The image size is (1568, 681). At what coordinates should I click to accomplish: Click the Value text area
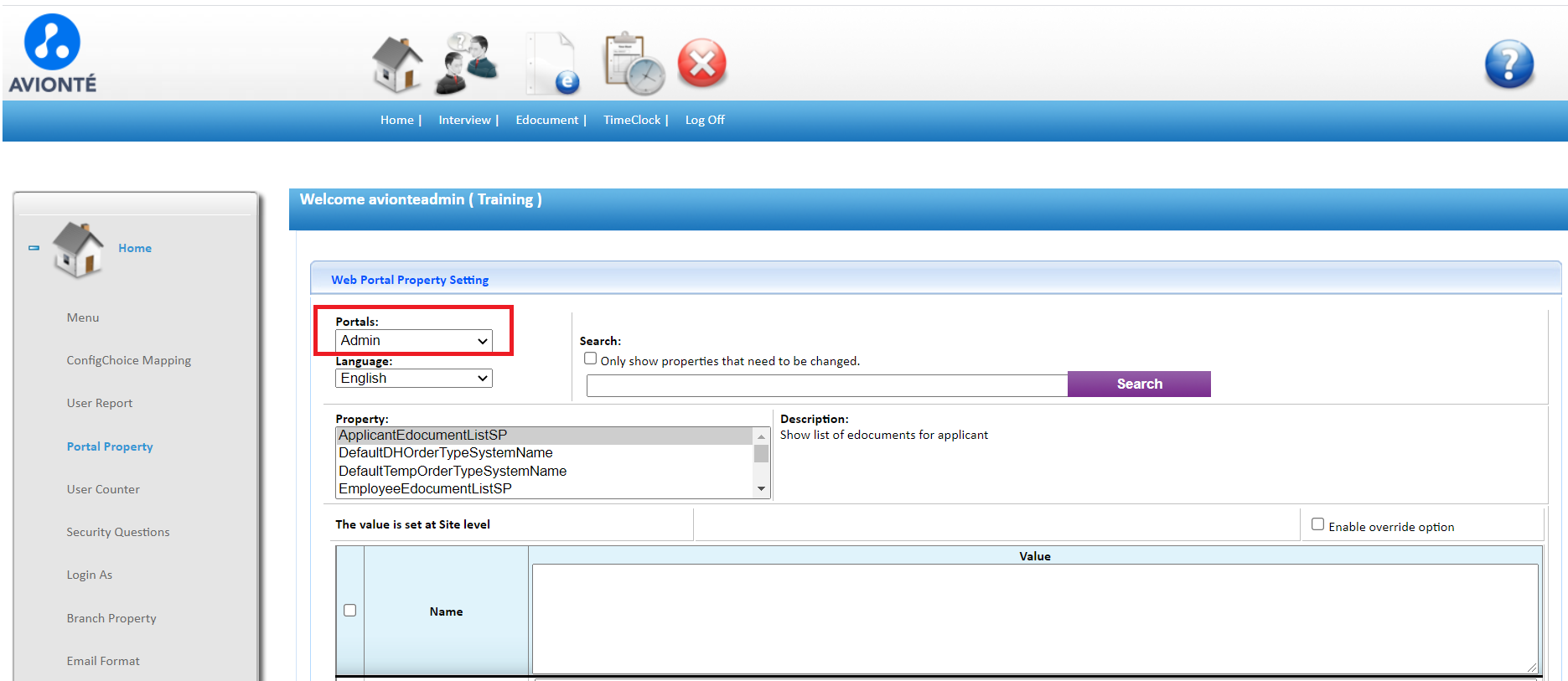click(x=1035, y=618)
